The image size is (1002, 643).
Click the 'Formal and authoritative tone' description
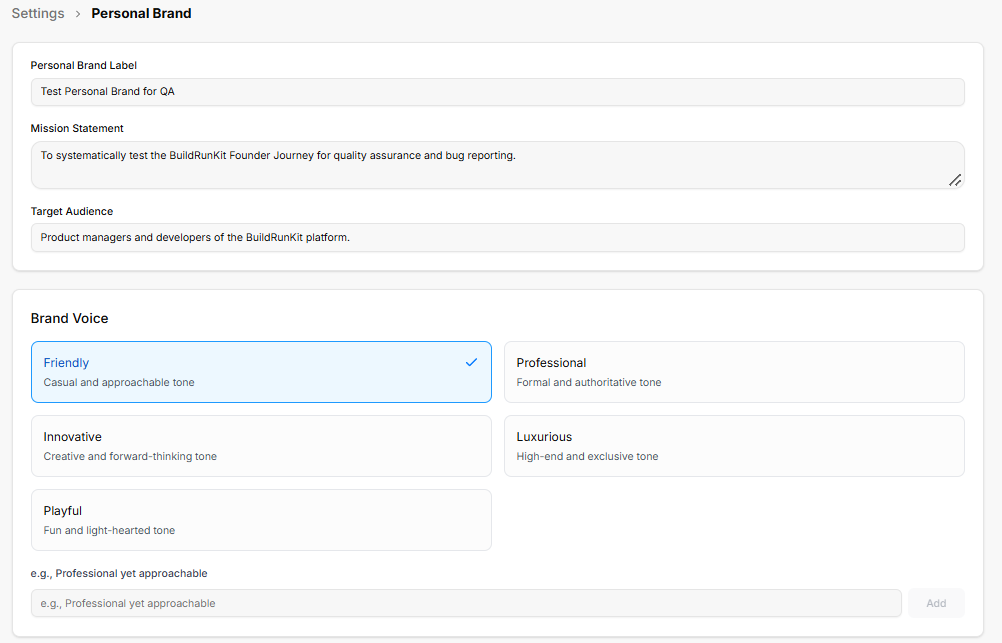click(589, 382)
